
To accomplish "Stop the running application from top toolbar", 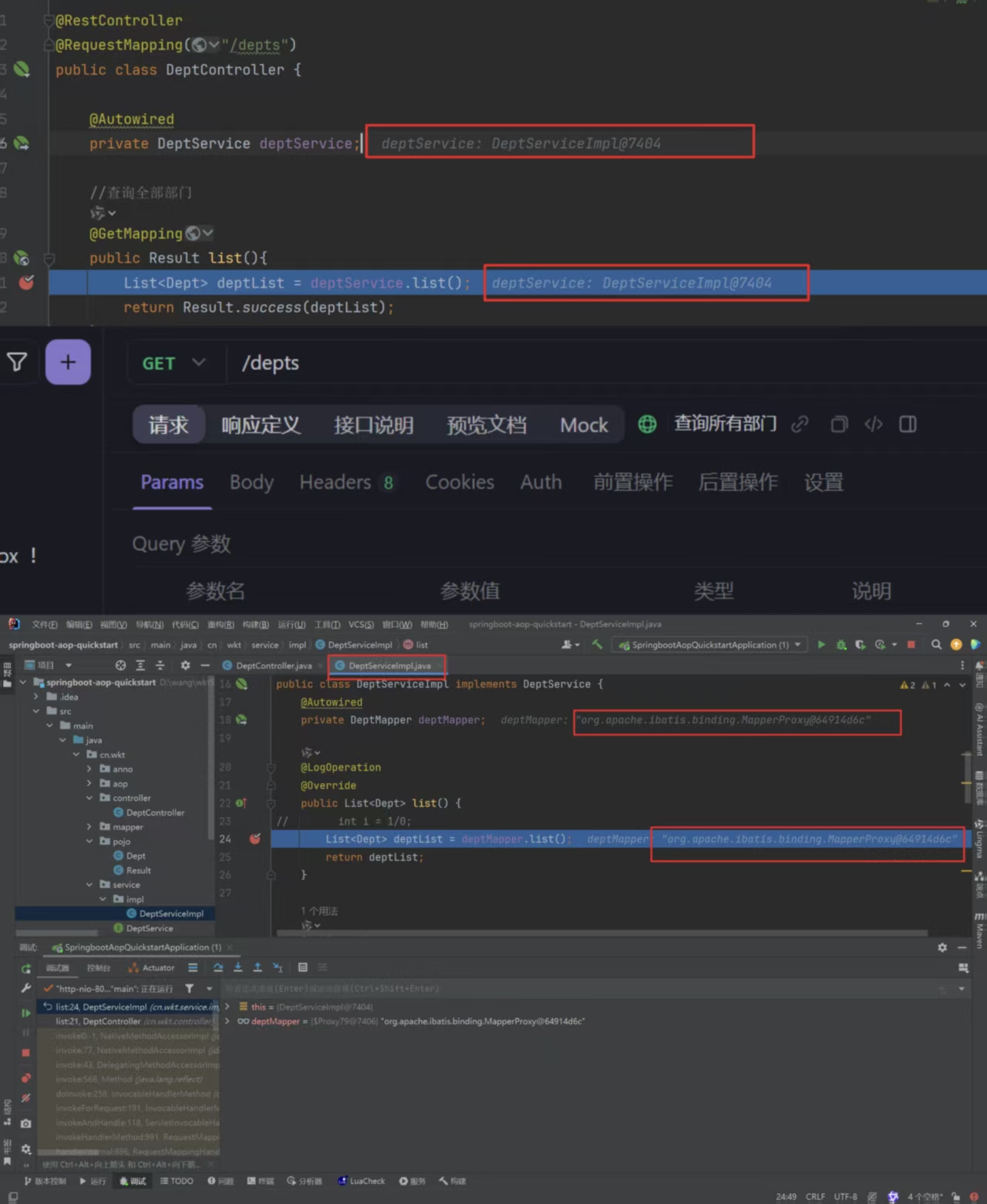I will (911, 644).
